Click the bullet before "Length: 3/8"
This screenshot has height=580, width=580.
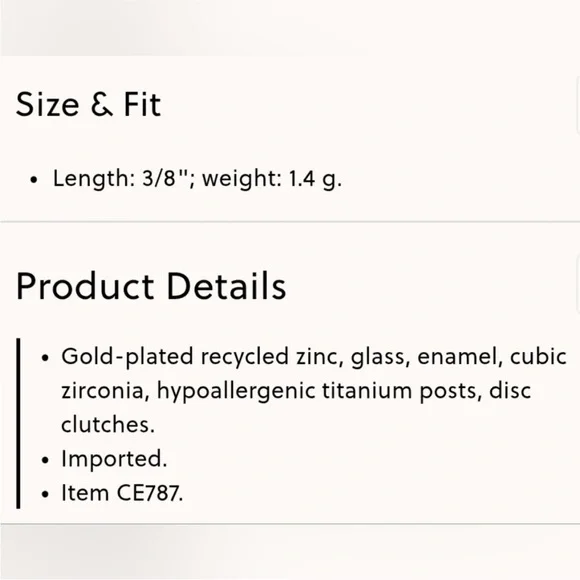click(x=34, y=180)
